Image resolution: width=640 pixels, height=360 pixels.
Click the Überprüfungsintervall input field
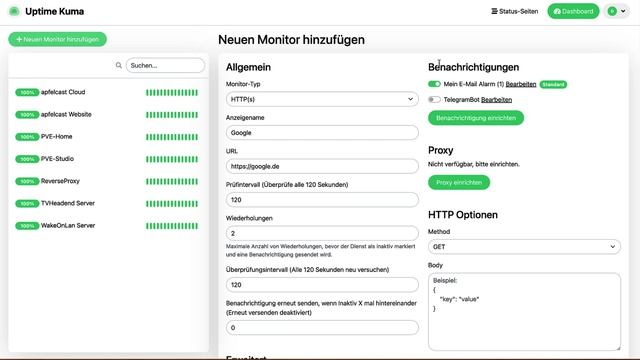point(322,284)
